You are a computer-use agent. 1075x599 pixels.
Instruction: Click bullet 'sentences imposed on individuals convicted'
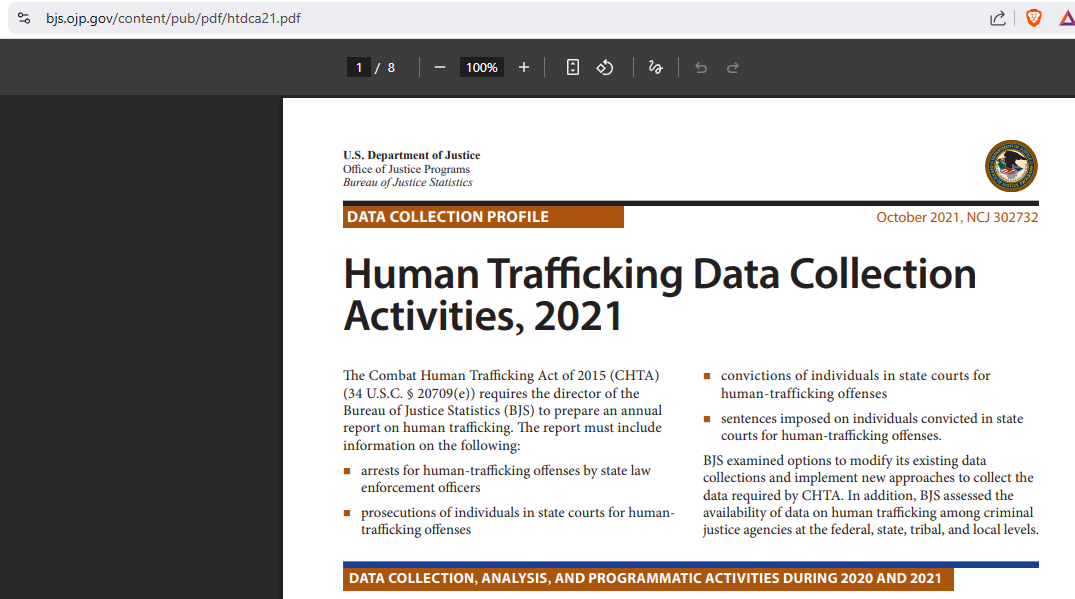871,427
